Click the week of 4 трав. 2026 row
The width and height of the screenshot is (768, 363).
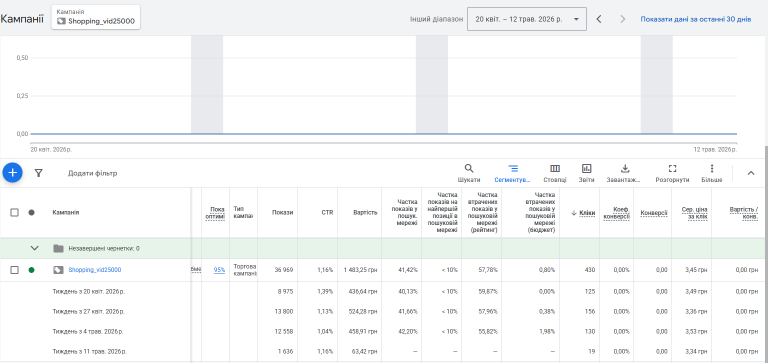pyautogui.click(x=88, y=331)
